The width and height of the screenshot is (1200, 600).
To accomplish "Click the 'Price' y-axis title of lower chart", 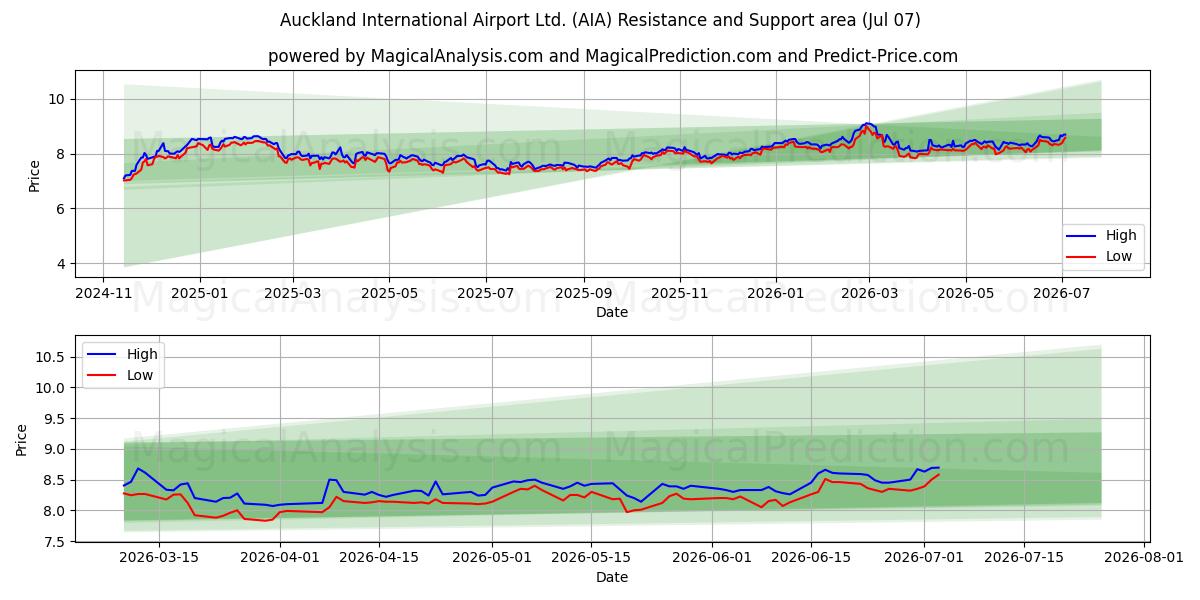I will [x=23, y=440].
